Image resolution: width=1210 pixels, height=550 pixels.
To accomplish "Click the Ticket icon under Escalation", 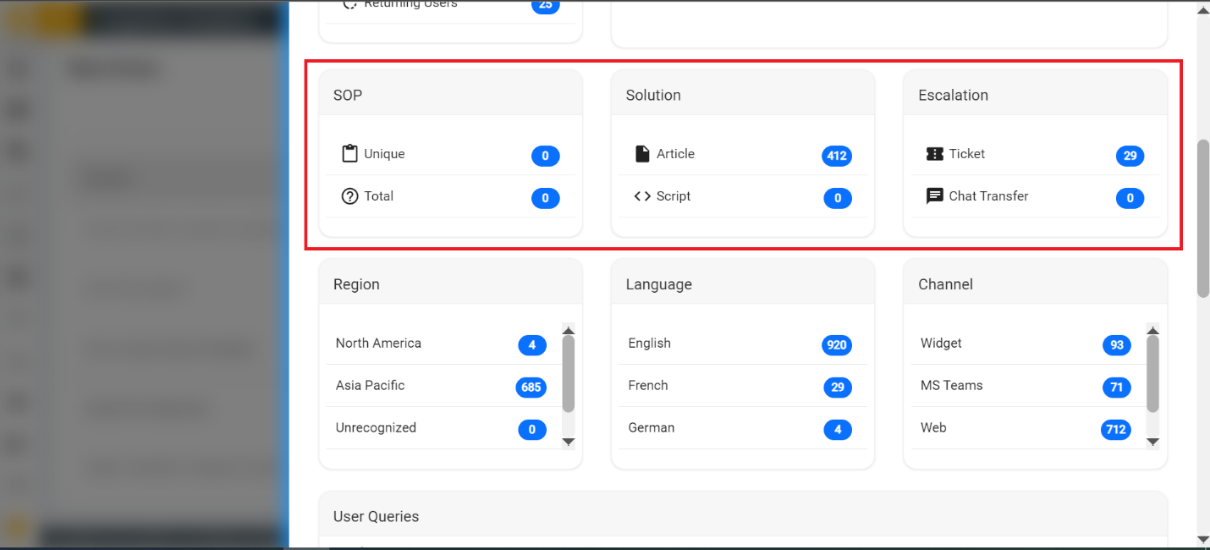I will tap(935, 154).
